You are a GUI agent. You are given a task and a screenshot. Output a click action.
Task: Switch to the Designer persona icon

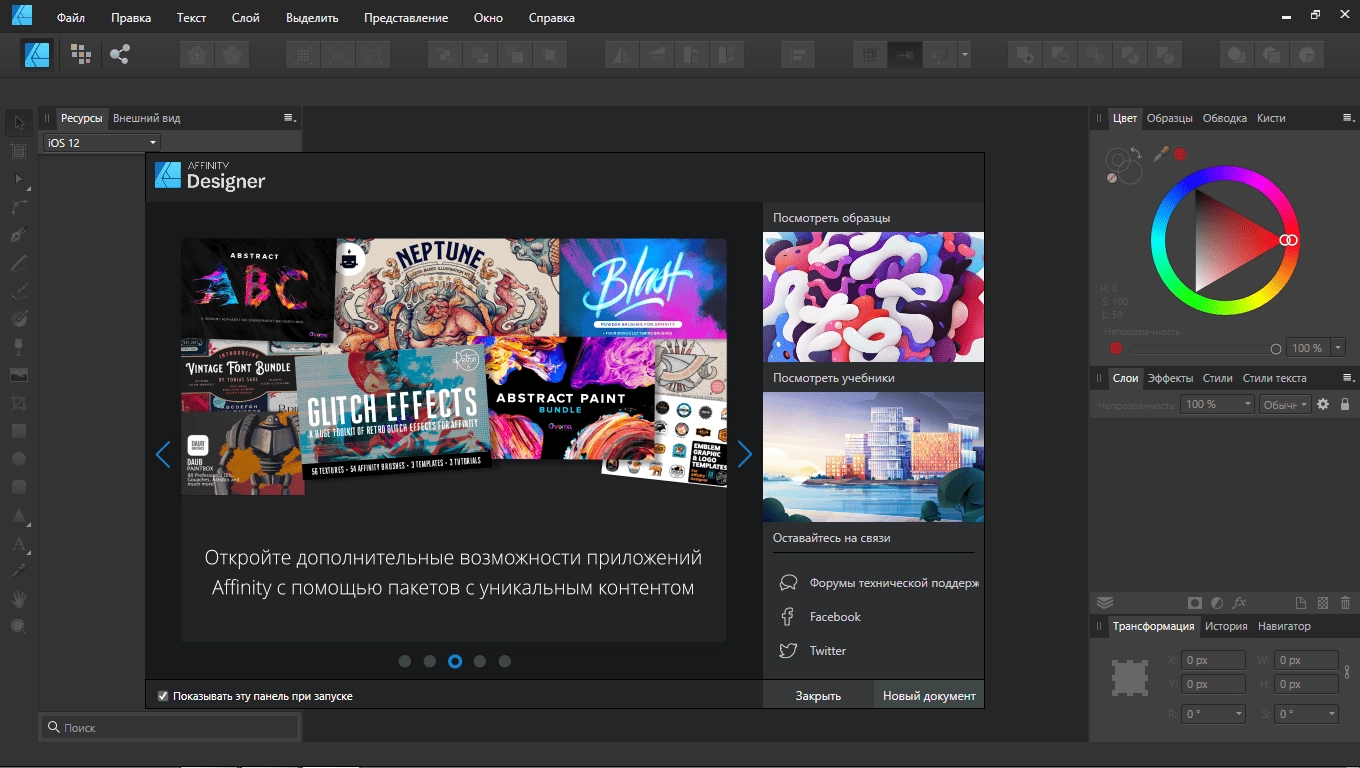tap(38, 54)
